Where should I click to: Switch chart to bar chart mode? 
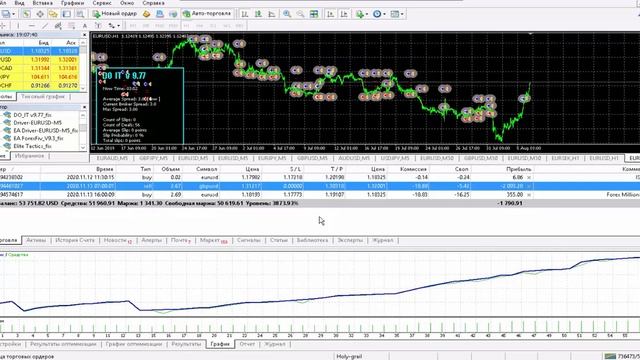pos(245,14)
